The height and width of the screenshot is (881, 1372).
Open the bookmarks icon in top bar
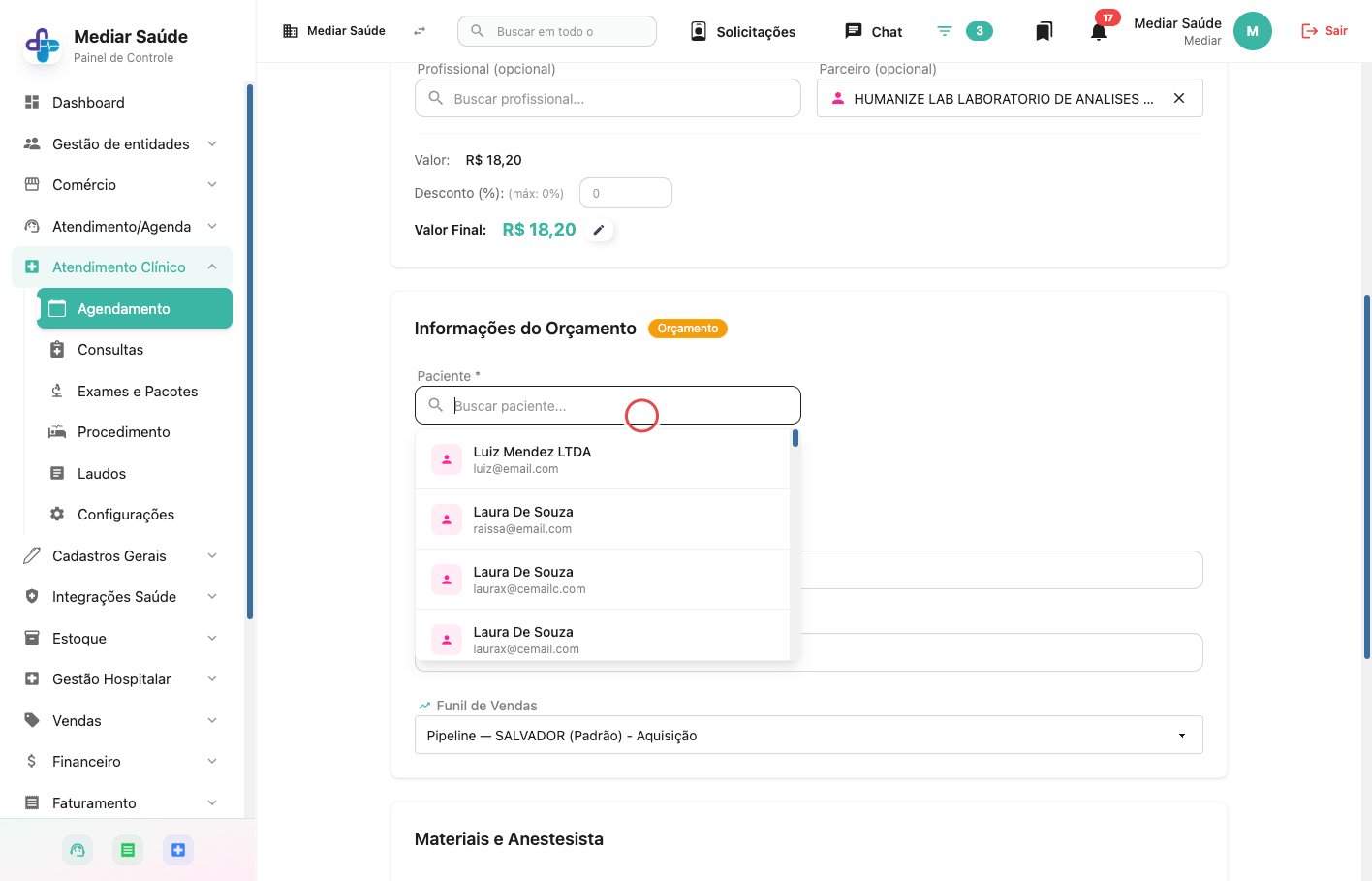(x=1044, y=32)
